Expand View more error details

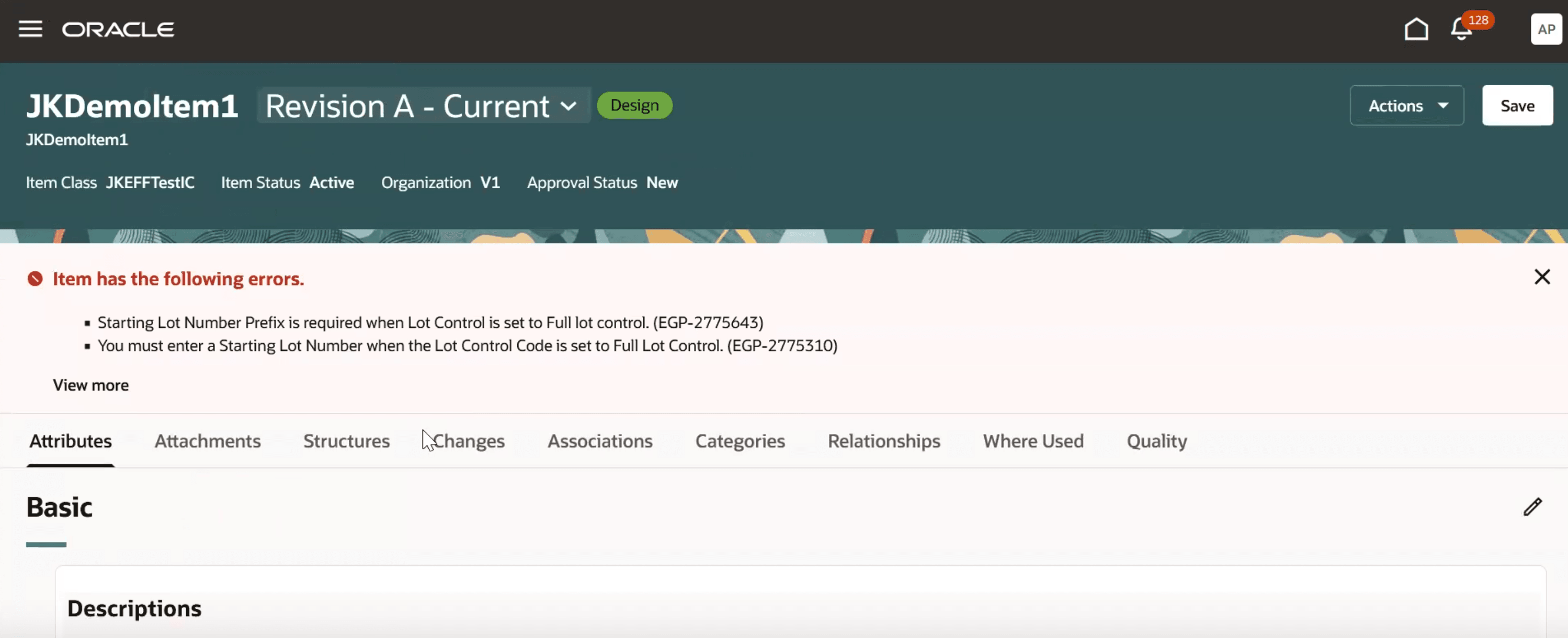pyautogui.click(x=90, y=385)
